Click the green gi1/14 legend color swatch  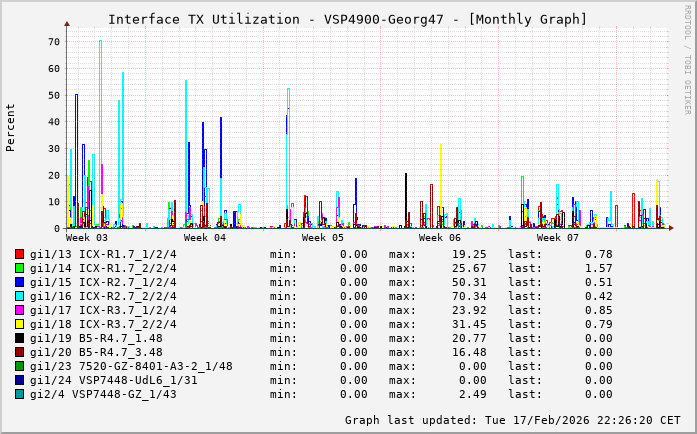(20, 268)
